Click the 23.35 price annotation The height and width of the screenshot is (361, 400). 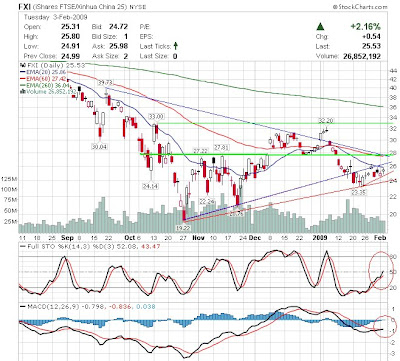(x=359, y=192)
